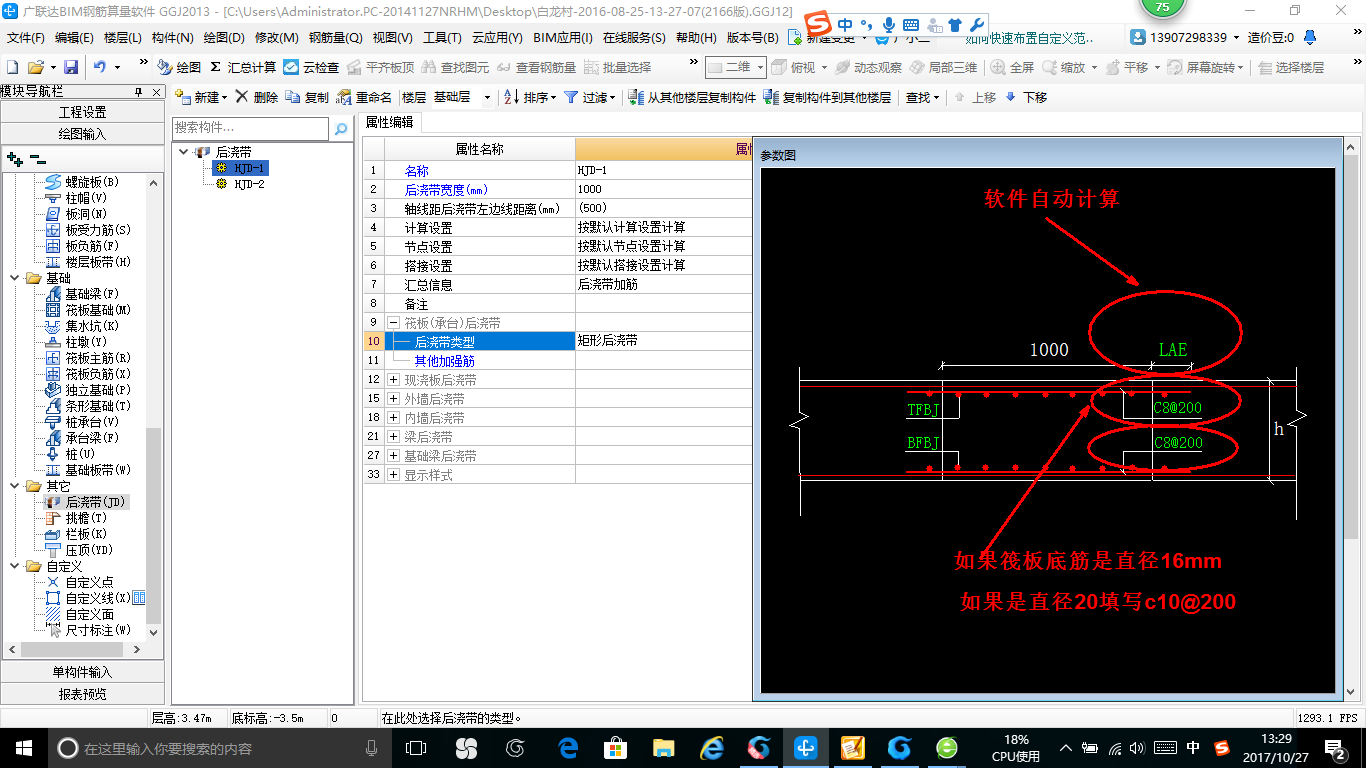
Task: Open File Explorer from taskbar
Action: pyautogui.click(x=663, y=748)
